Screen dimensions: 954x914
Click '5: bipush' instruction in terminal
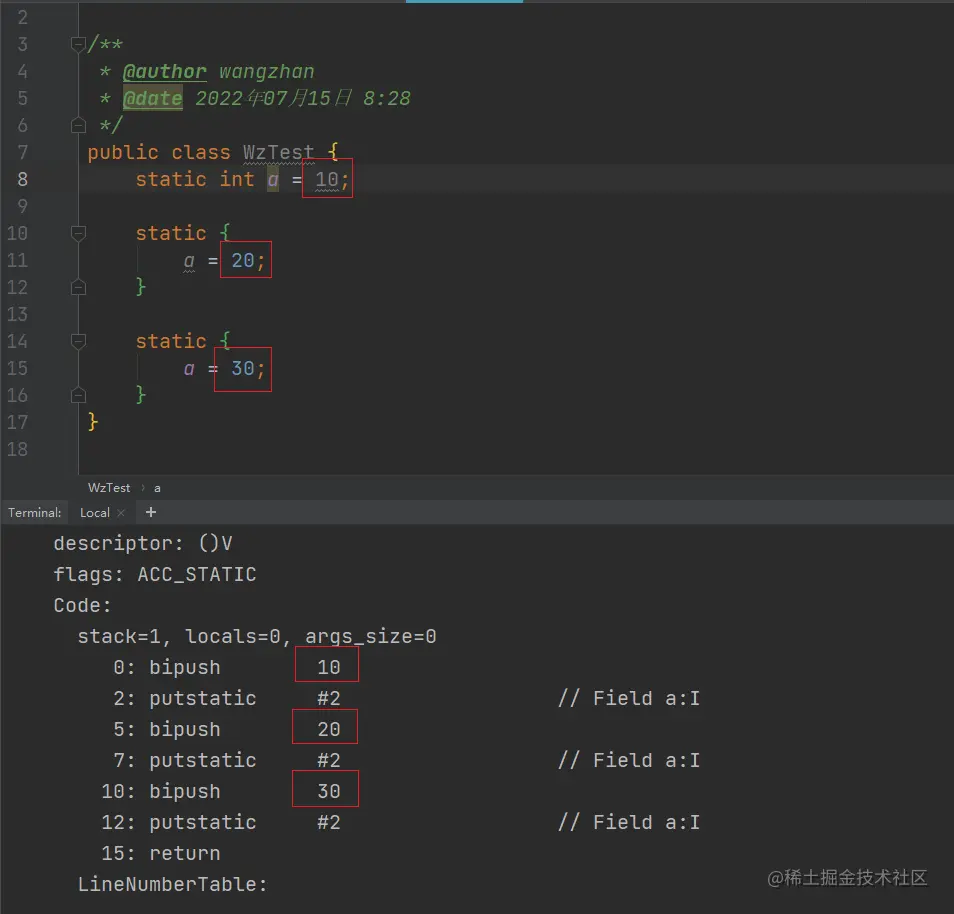click(x=167, y=730)
